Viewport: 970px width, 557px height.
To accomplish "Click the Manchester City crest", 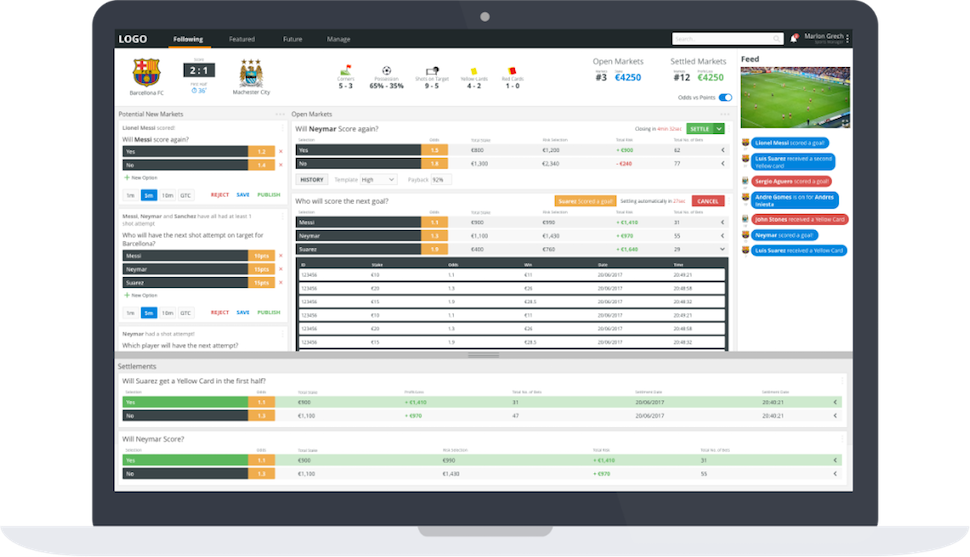I will tap(251, 73).
